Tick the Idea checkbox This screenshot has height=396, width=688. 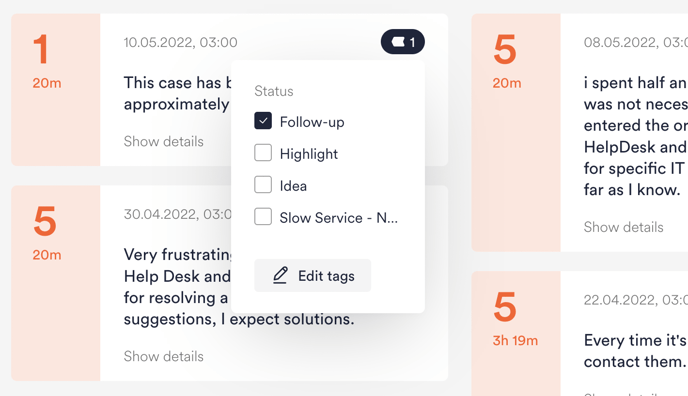point(263,185)
